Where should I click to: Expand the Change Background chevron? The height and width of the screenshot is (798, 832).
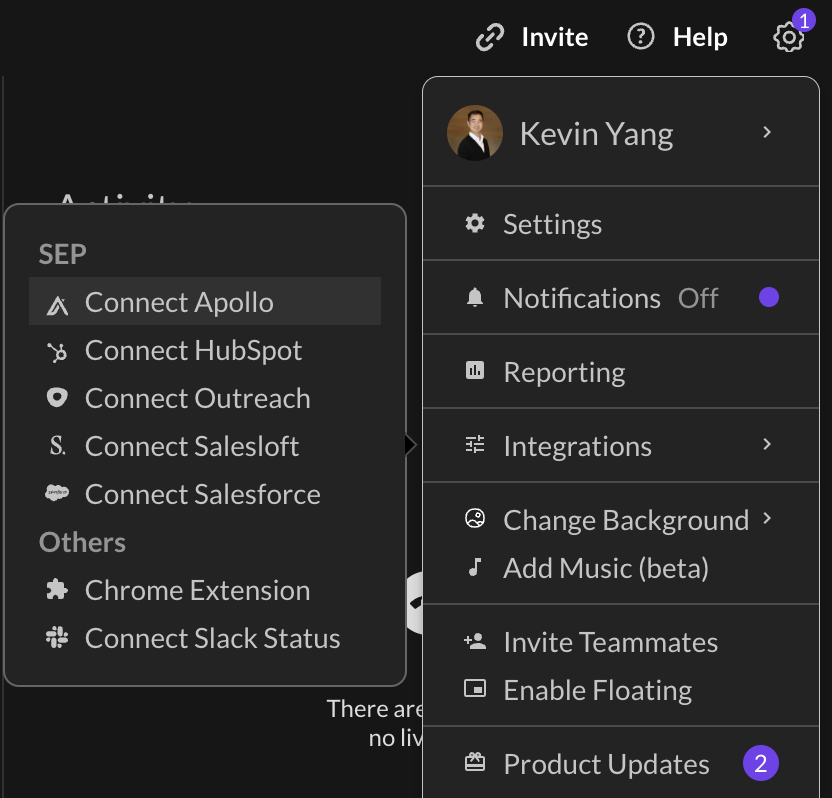[766, 518]
